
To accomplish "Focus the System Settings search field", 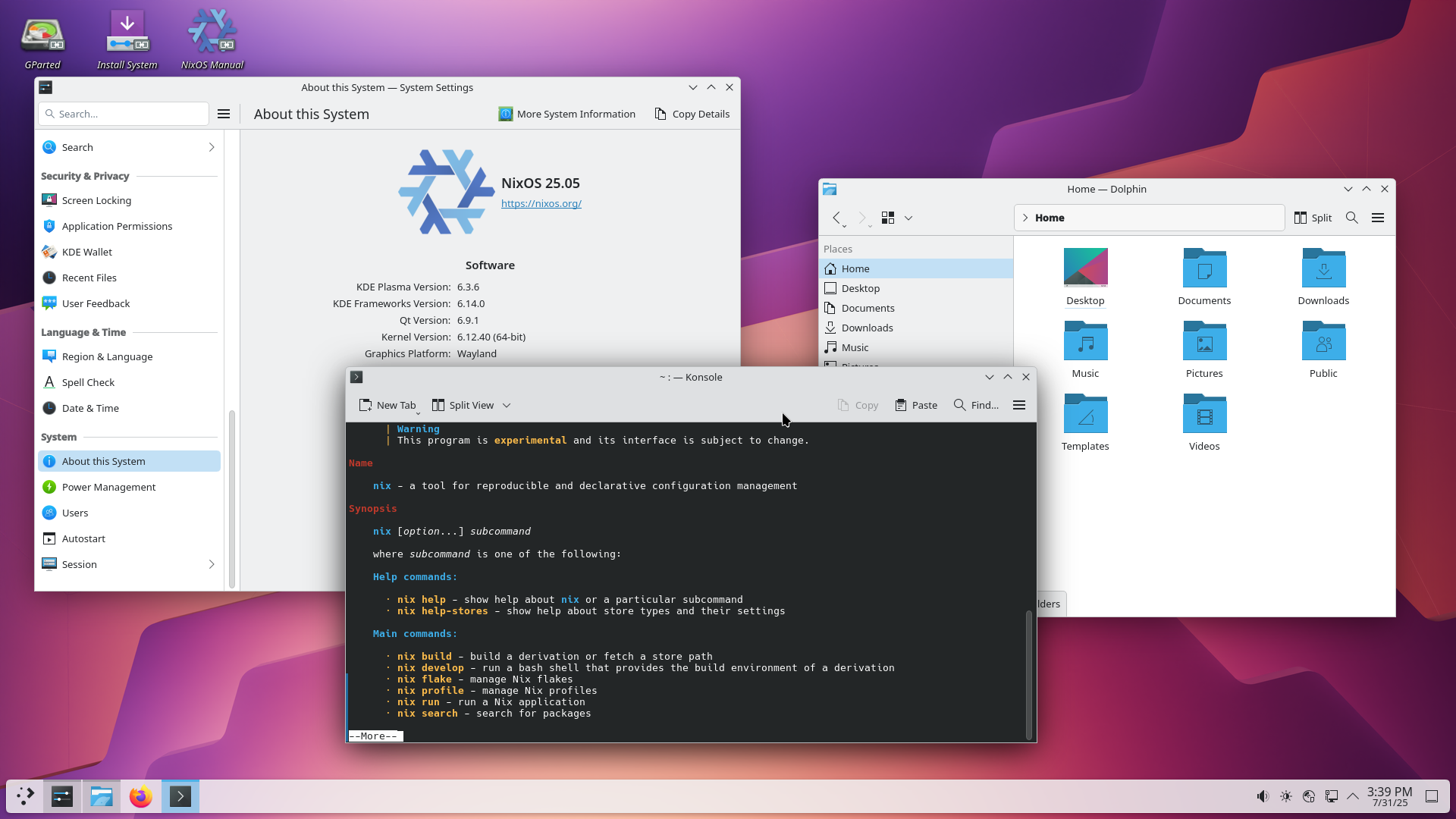I will (x=124, y=114).
